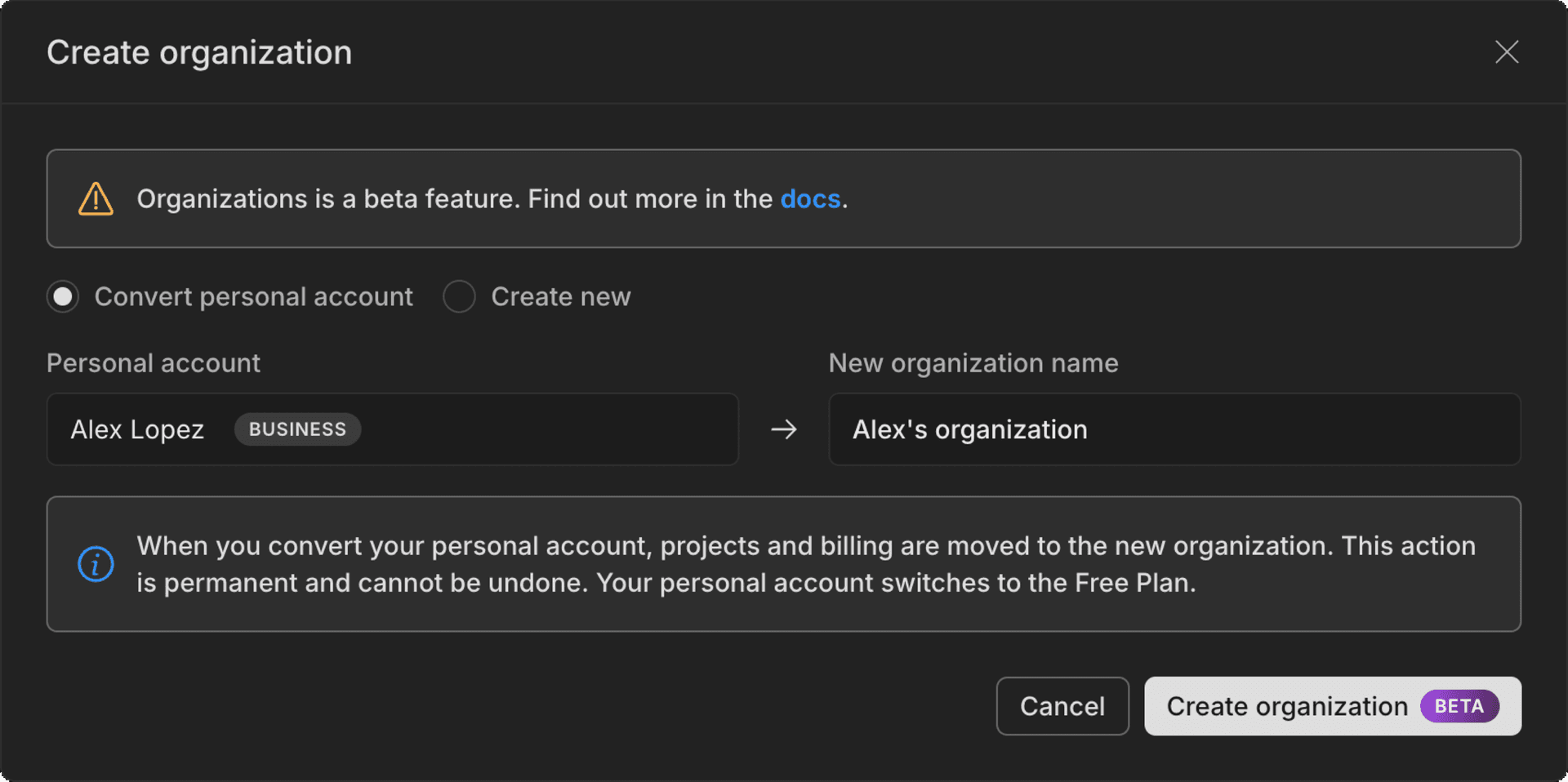This screenshot has width=1568, height=782.
Task: Click the permanent conversion info notice
Action: click(x=784, y=563)
